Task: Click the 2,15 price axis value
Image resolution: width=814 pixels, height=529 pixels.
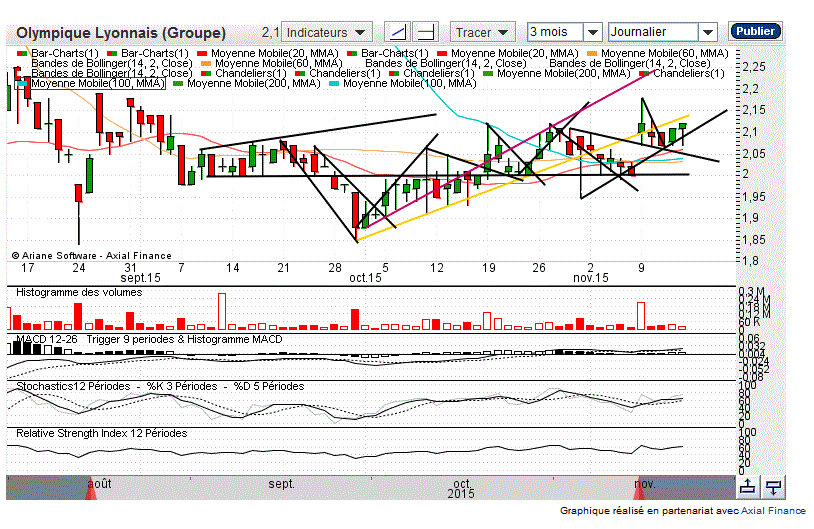Action: click(754, 110)
